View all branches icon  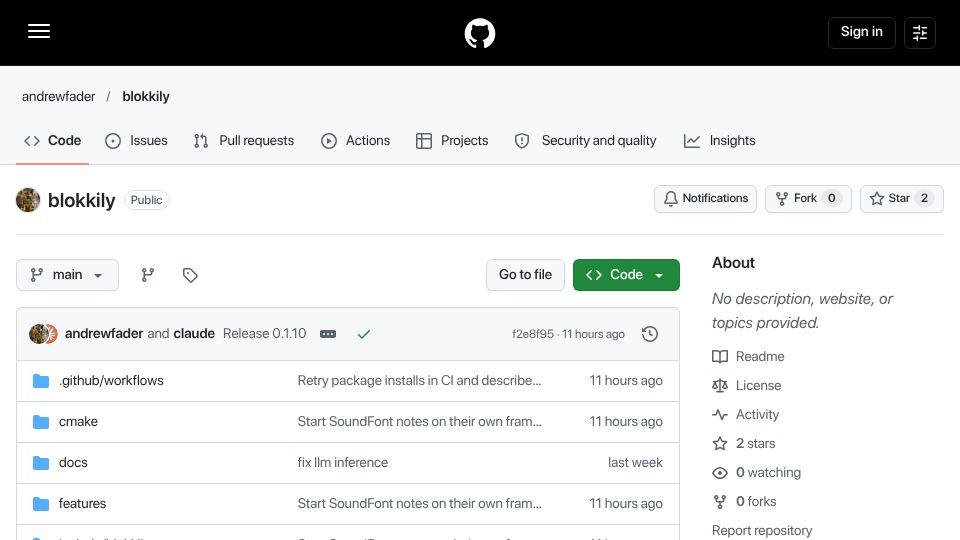(148, 275)
